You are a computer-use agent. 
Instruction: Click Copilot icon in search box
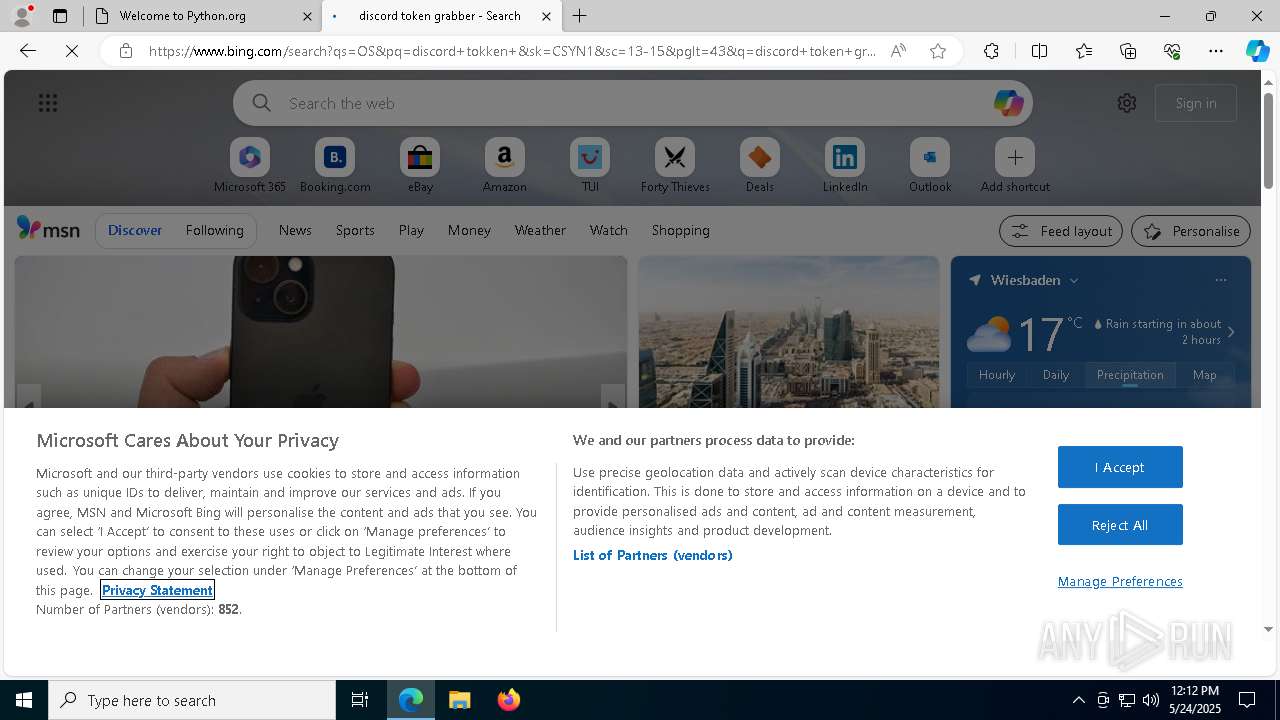tap(1008, 103)
